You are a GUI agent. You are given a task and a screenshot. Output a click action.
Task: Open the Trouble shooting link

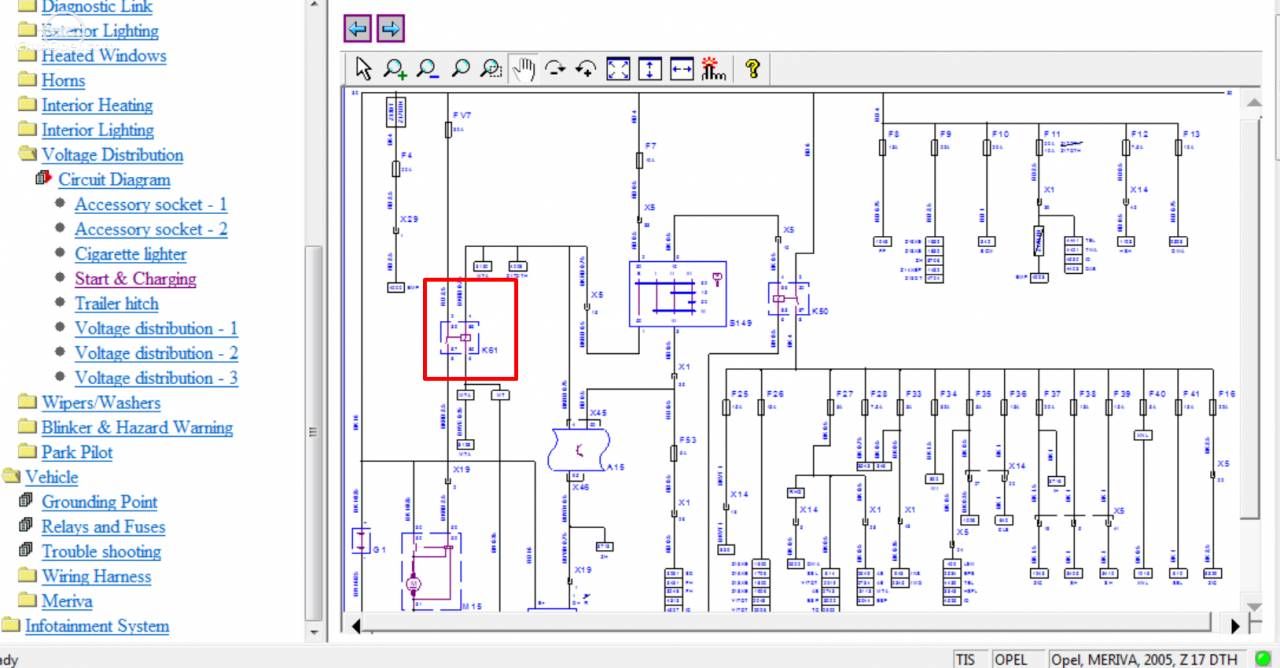(x=101, y=551)
